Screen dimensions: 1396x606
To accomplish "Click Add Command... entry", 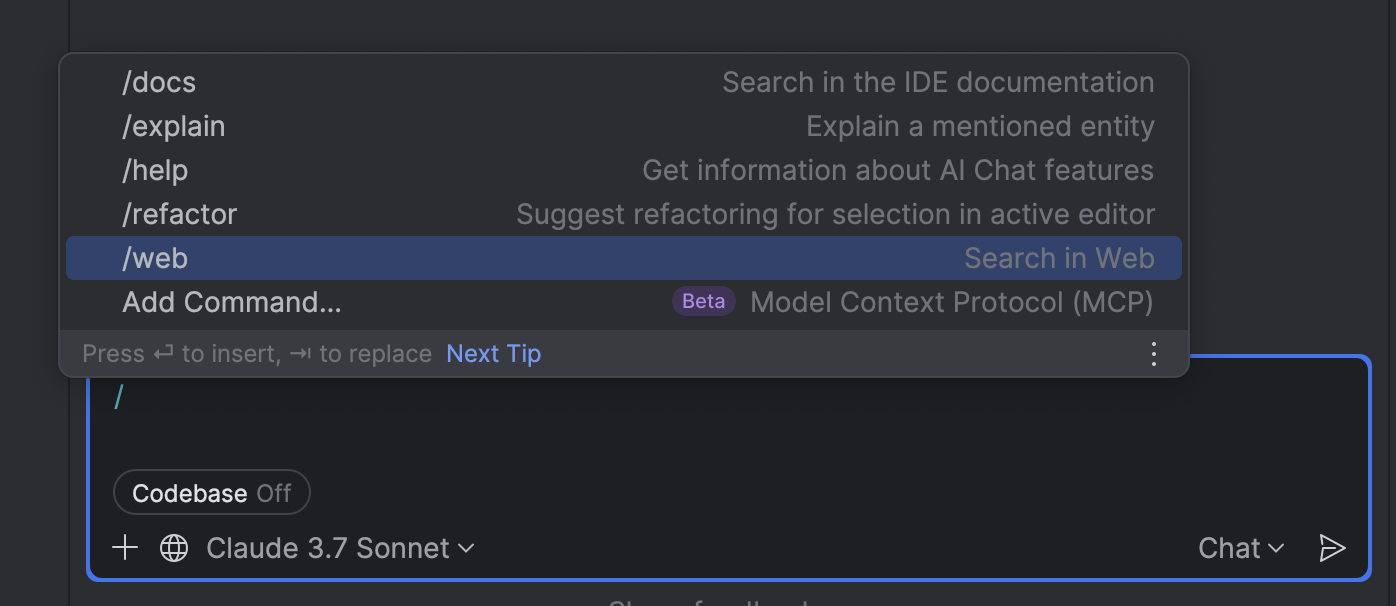I will tap(231, 302).
